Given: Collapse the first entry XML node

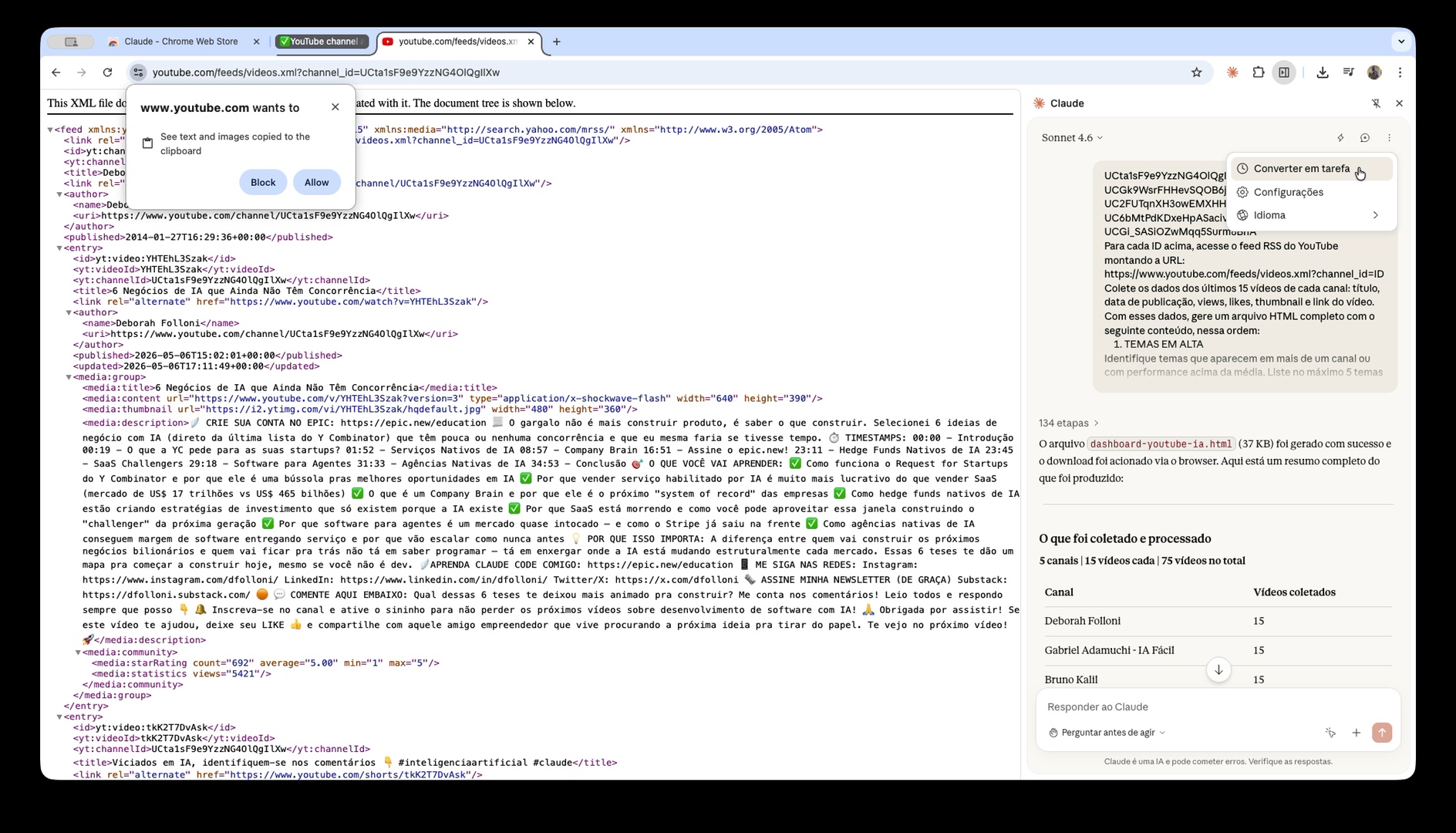Looking at the screenshot, I should [59, 248].
